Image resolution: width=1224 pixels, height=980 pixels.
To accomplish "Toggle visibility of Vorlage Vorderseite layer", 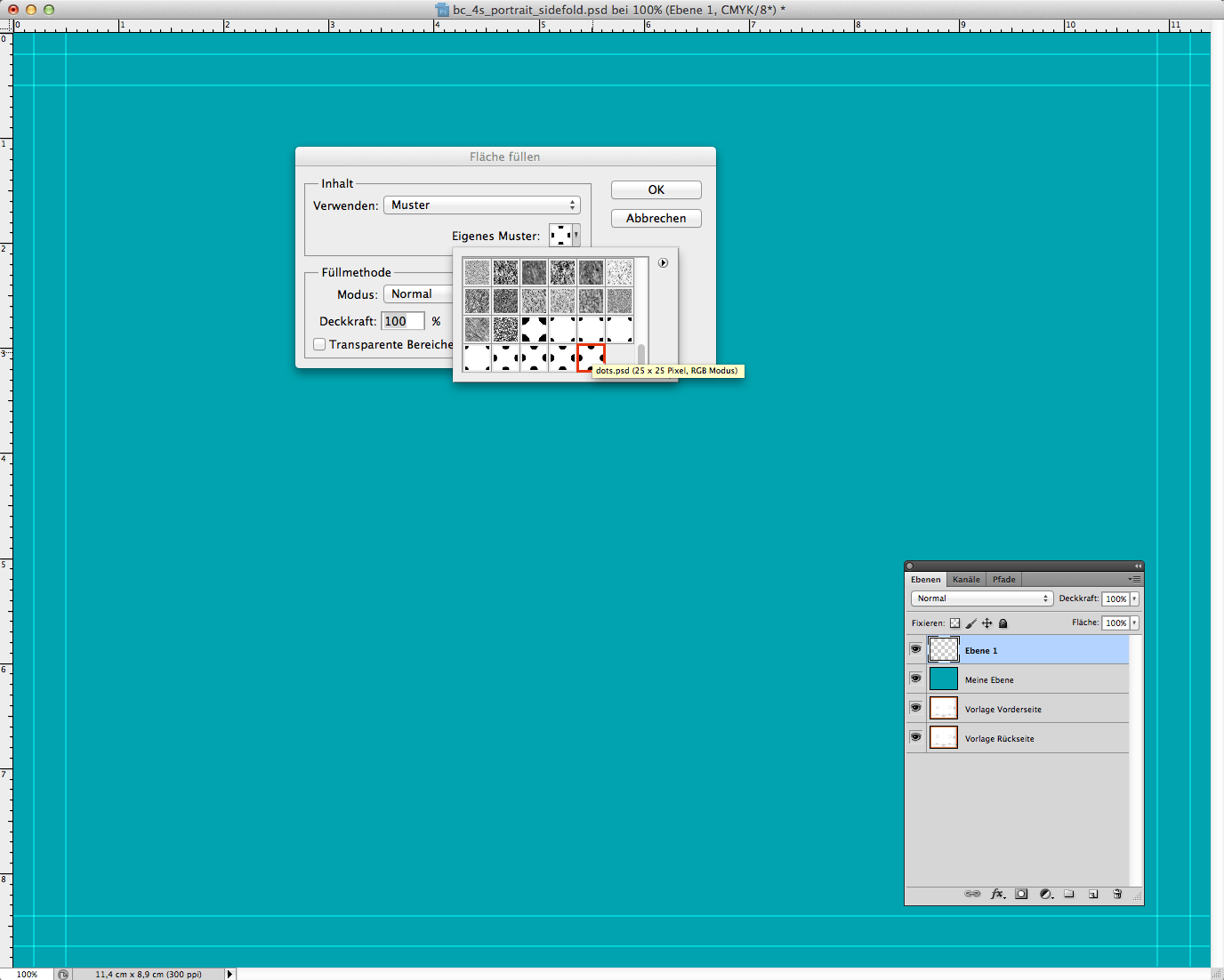I will (x=915, y=708).
